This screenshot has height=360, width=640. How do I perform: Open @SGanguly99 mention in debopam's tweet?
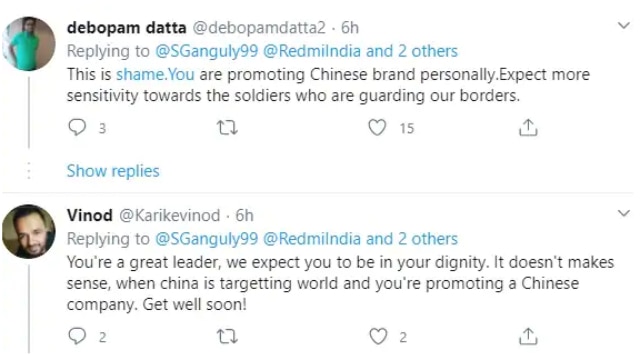point(207,51)
